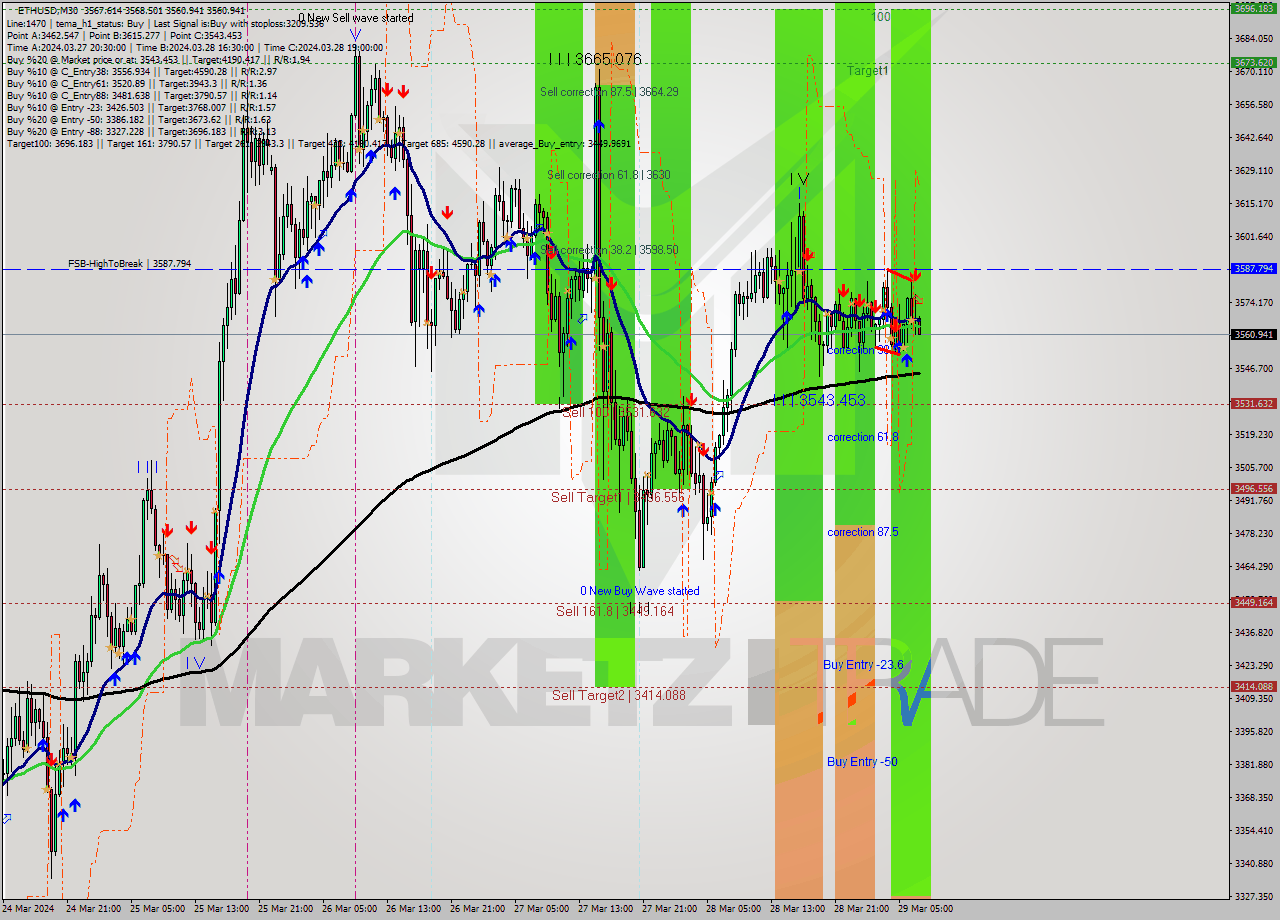Click the red 3496.556 price tag
This screenshot has height=920, width=1280.
(1253, 489)
